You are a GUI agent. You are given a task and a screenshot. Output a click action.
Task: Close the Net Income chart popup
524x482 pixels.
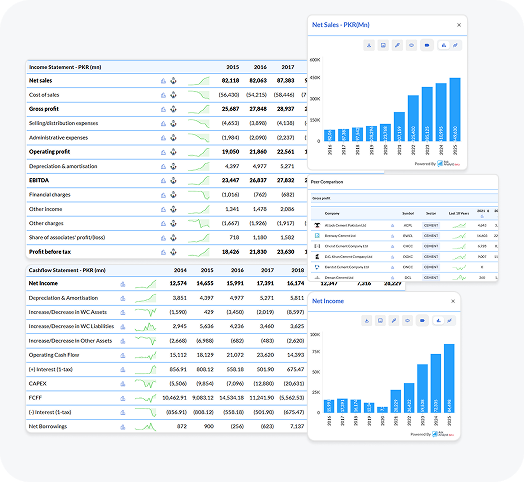click(453, 301)
